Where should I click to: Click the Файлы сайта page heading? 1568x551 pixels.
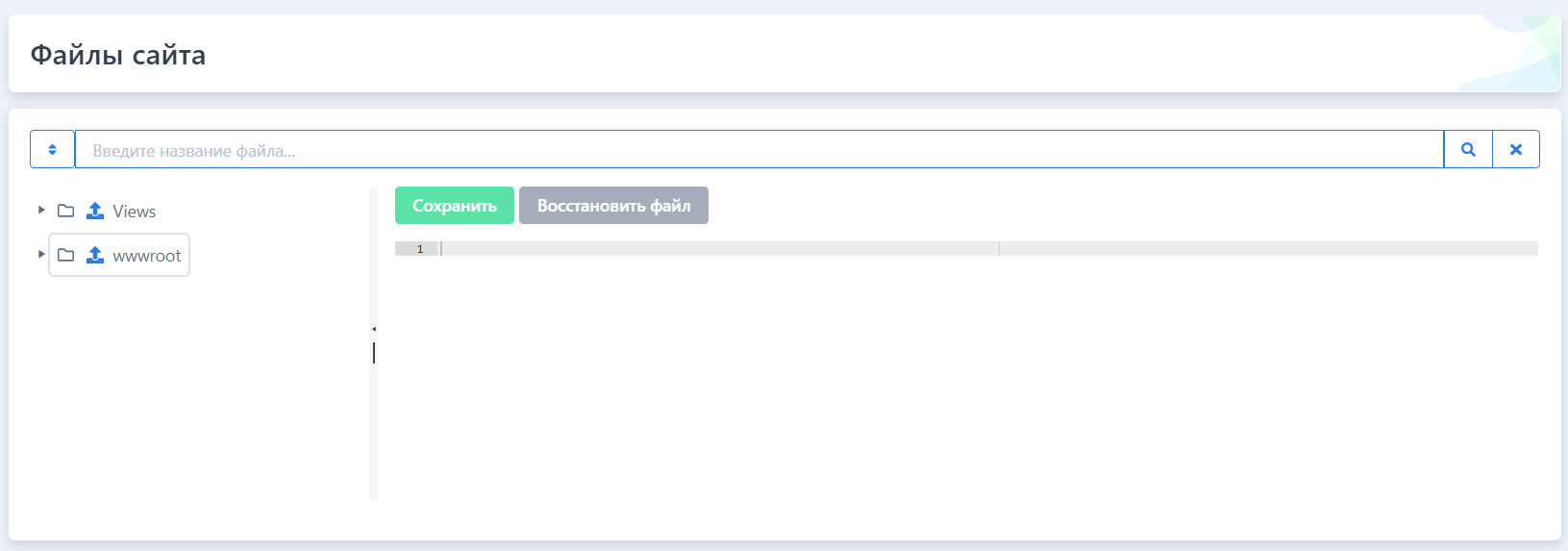pyautogui.click(x=118, y=55)
